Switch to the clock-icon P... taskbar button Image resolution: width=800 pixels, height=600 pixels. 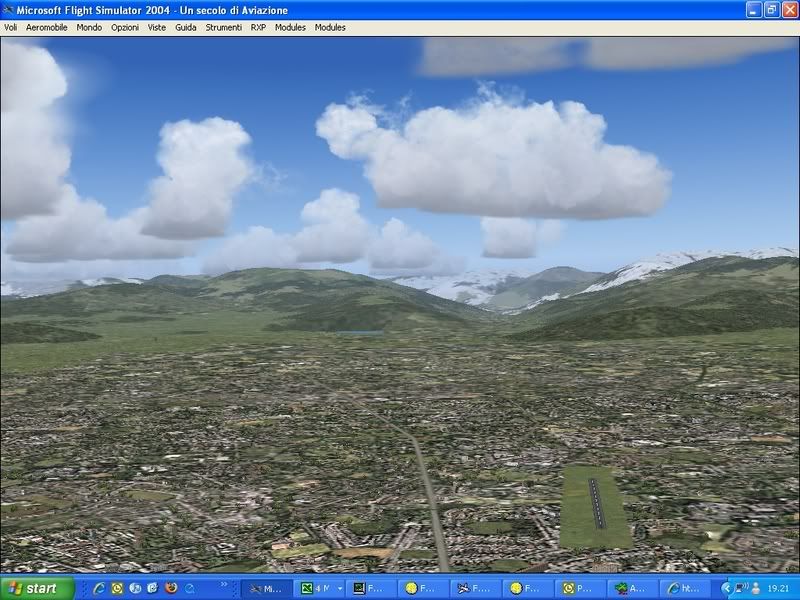click(x=581, y=589)
